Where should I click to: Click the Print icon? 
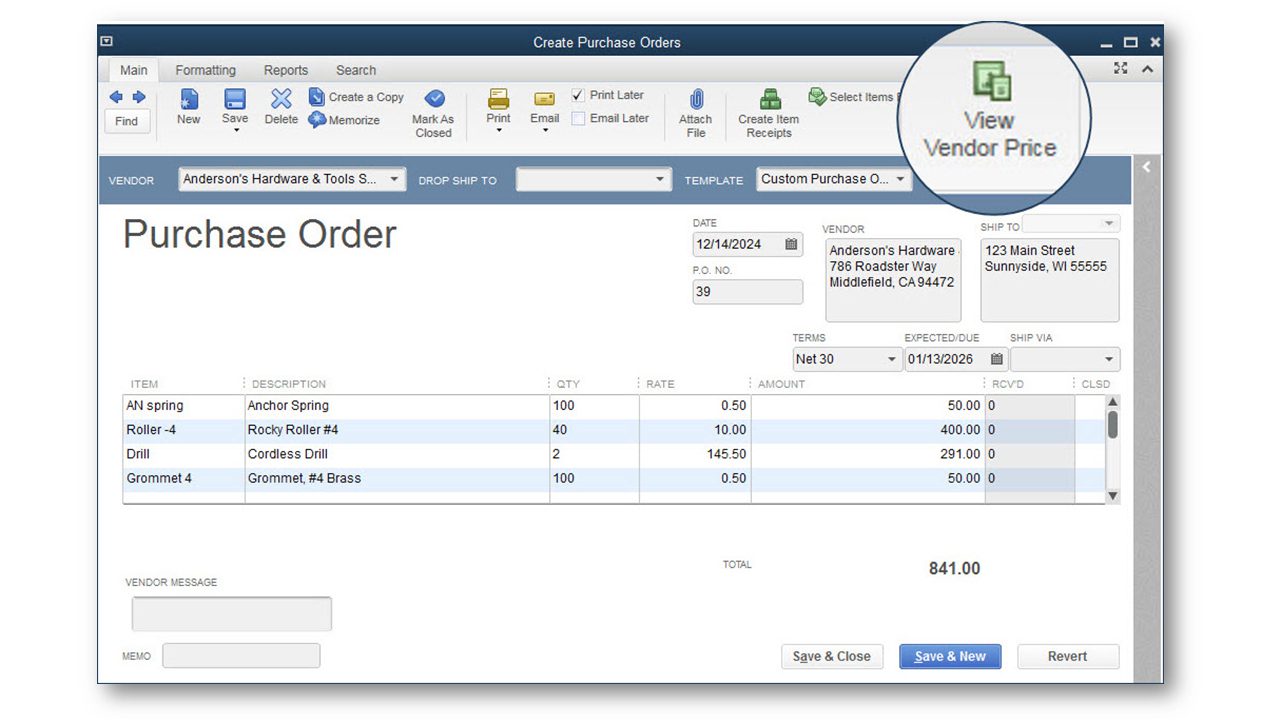tap(498, 100)
